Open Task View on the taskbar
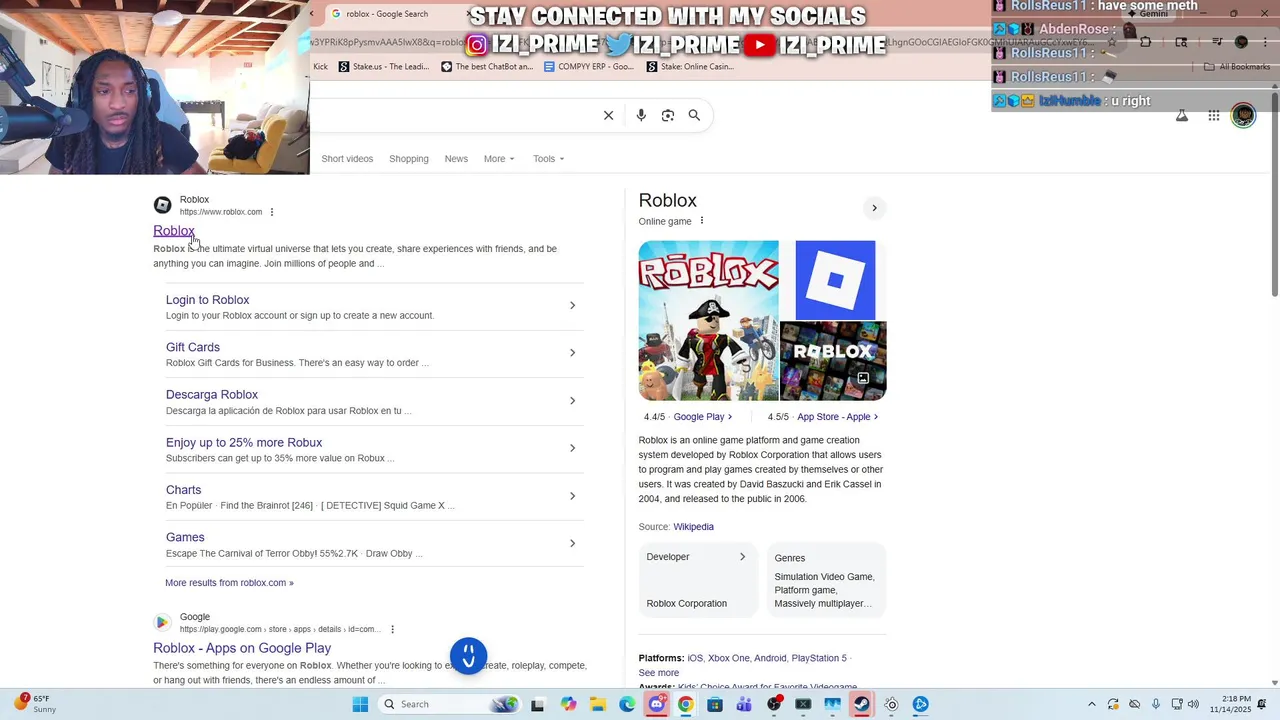 [537, 704]
